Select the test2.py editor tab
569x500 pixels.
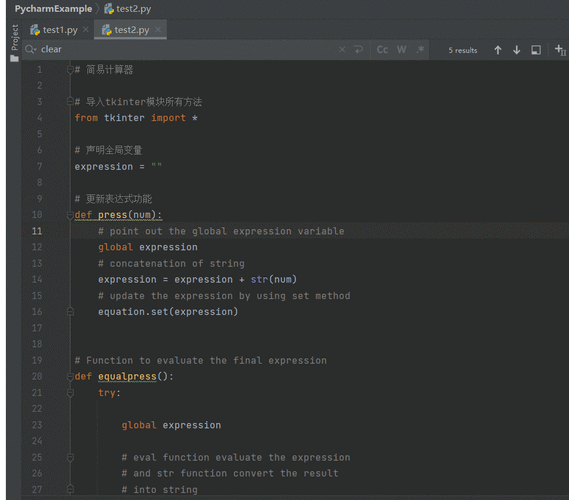point(126,30)
